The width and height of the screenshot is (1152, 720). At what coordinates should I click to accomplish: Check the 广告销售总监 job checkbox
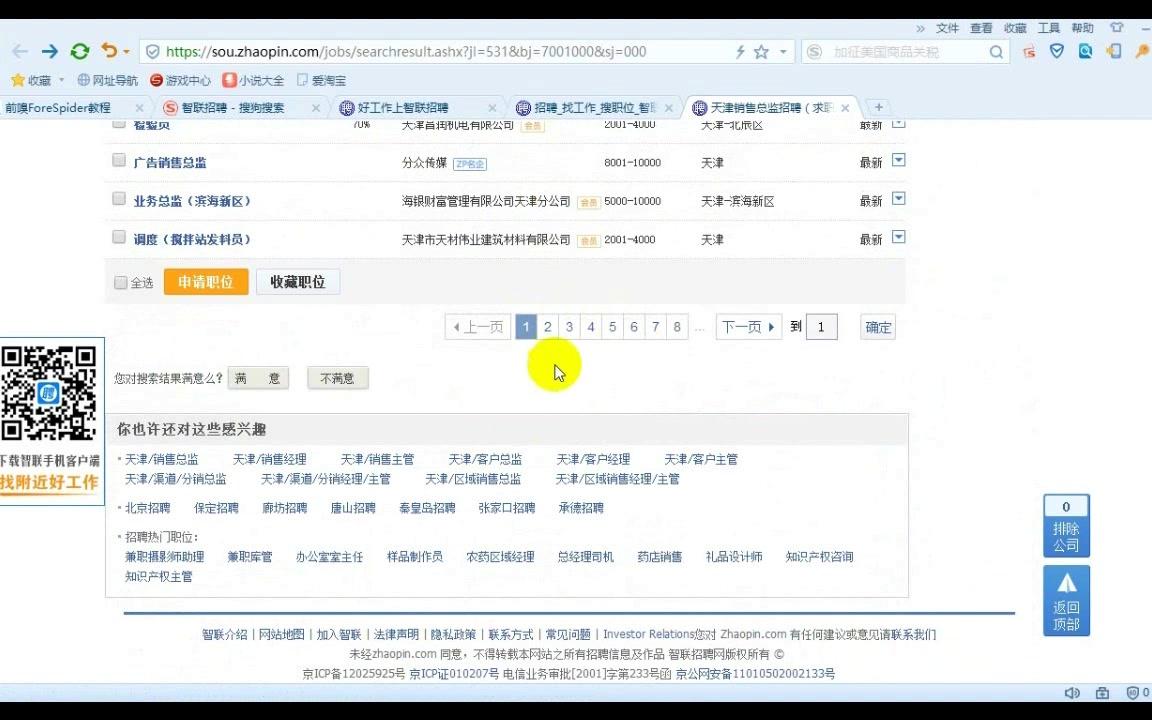point(119,160)
